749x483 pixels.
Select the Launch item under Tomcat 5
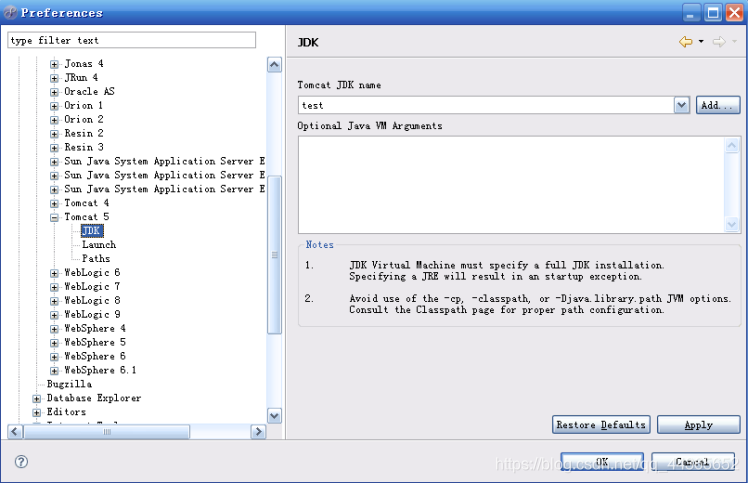tap(99, 245)
